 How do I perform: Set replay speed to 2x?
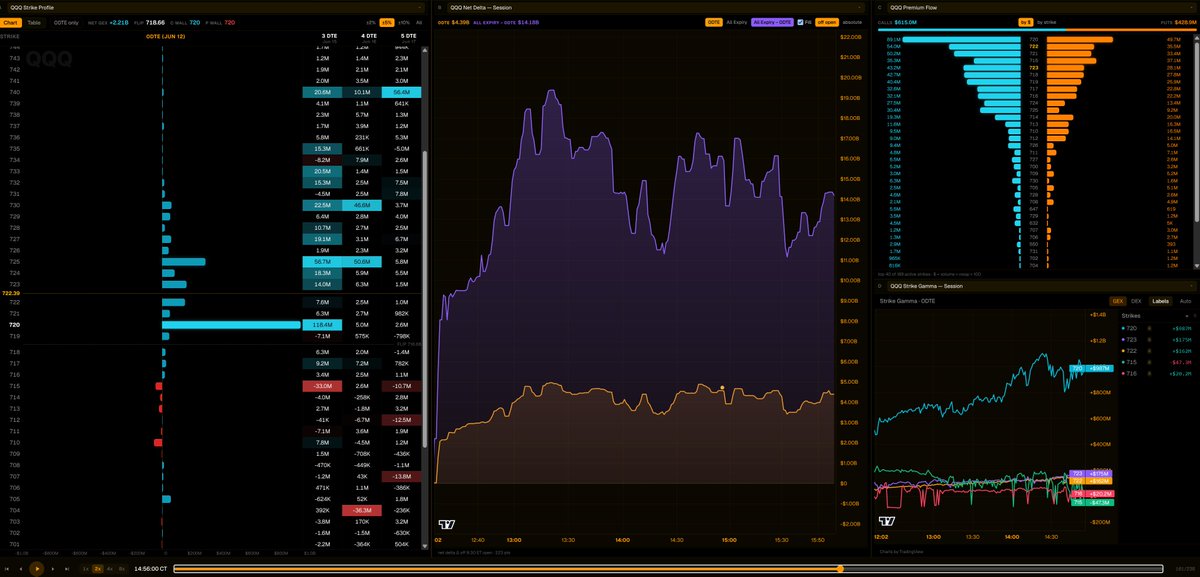click(98, 569)
